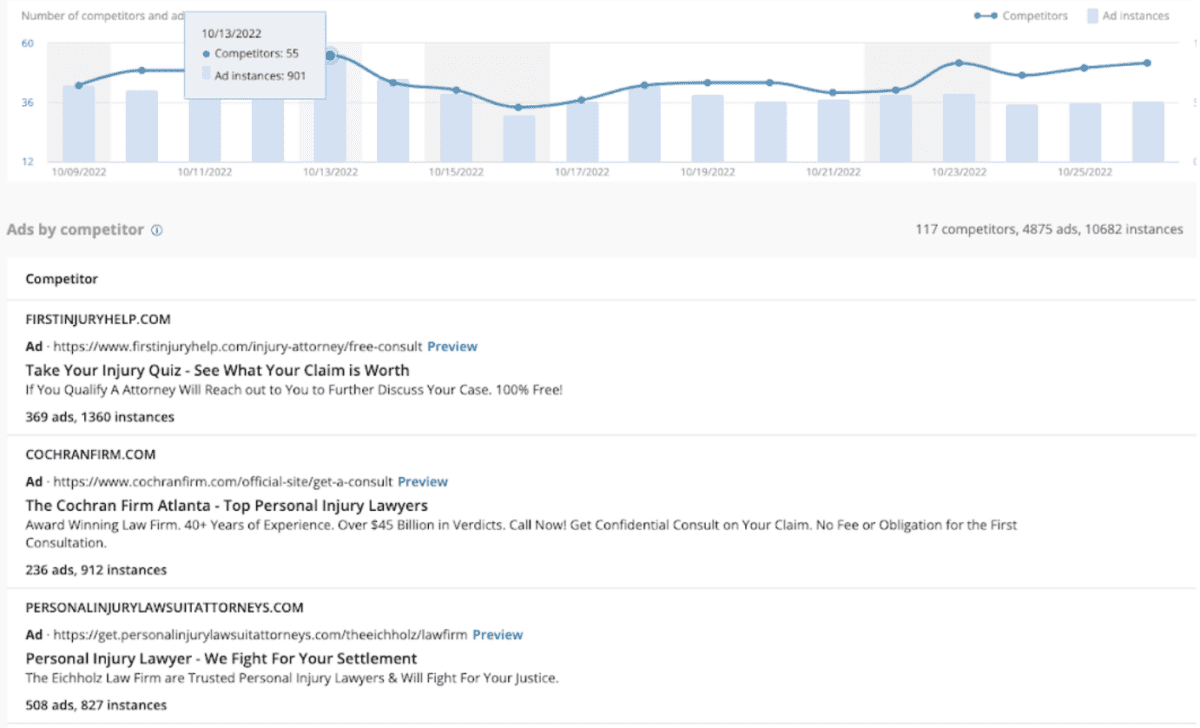1200x728 pixels.
Task: Click the 'Award Winning Law Firm' ad description
Action: tap(521, 533)
